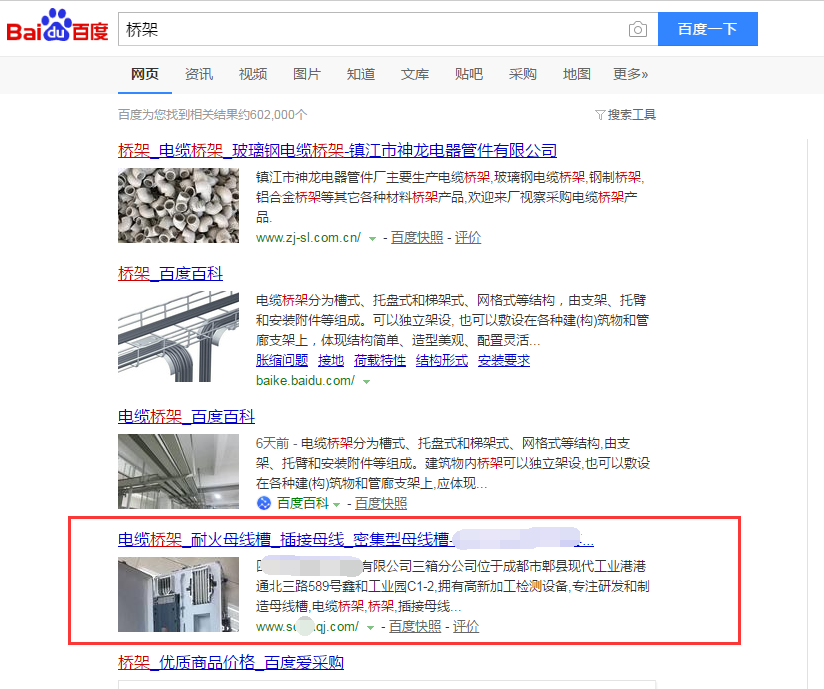
Task: Open the 地图 tab
Action: pyautogui.click(x=576, y=74)
